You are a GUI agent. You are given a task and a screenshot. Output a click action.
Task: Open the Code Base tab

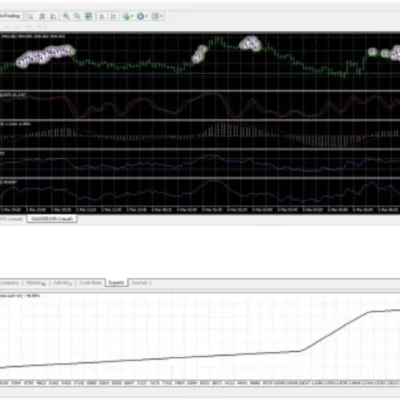coord(90,283)
